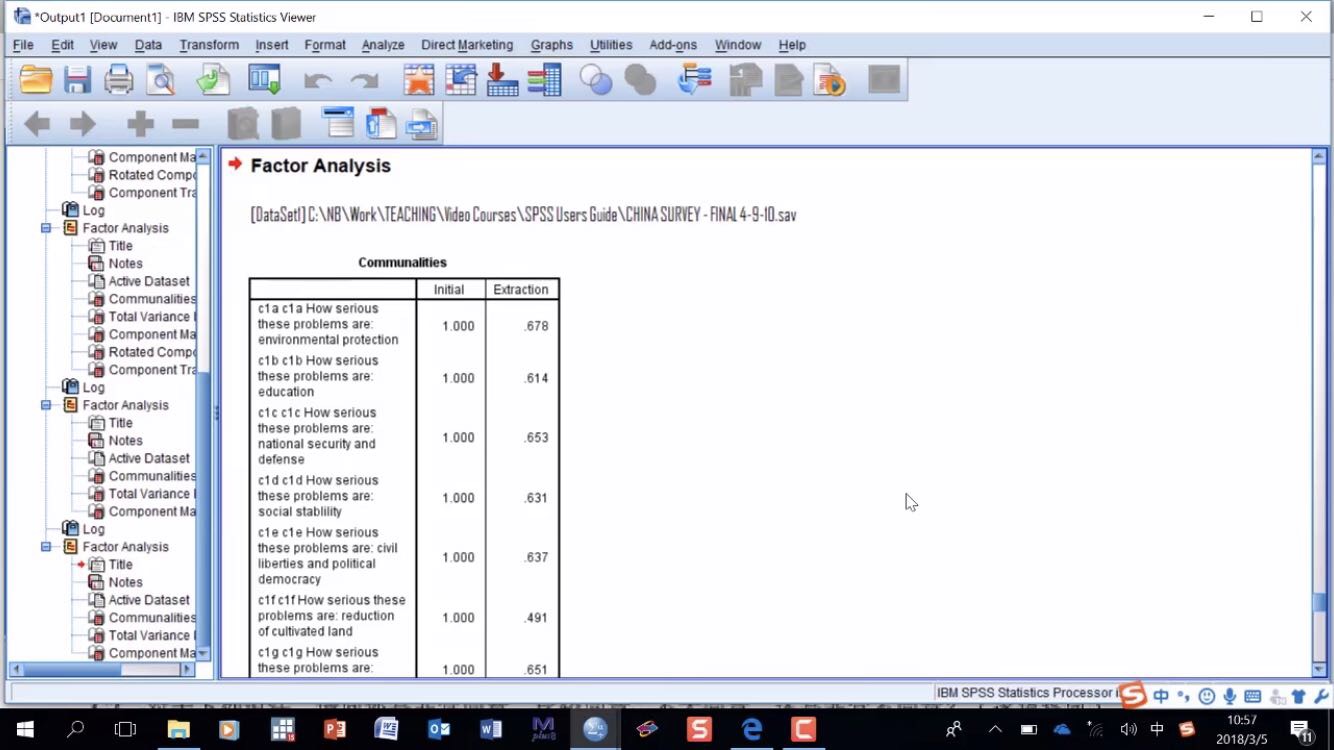Viewport: 1334px width, 750px height.
Task: Recall recently used dialogs from the toolbar
Action: pyautogui.click(x=265, y=80)
